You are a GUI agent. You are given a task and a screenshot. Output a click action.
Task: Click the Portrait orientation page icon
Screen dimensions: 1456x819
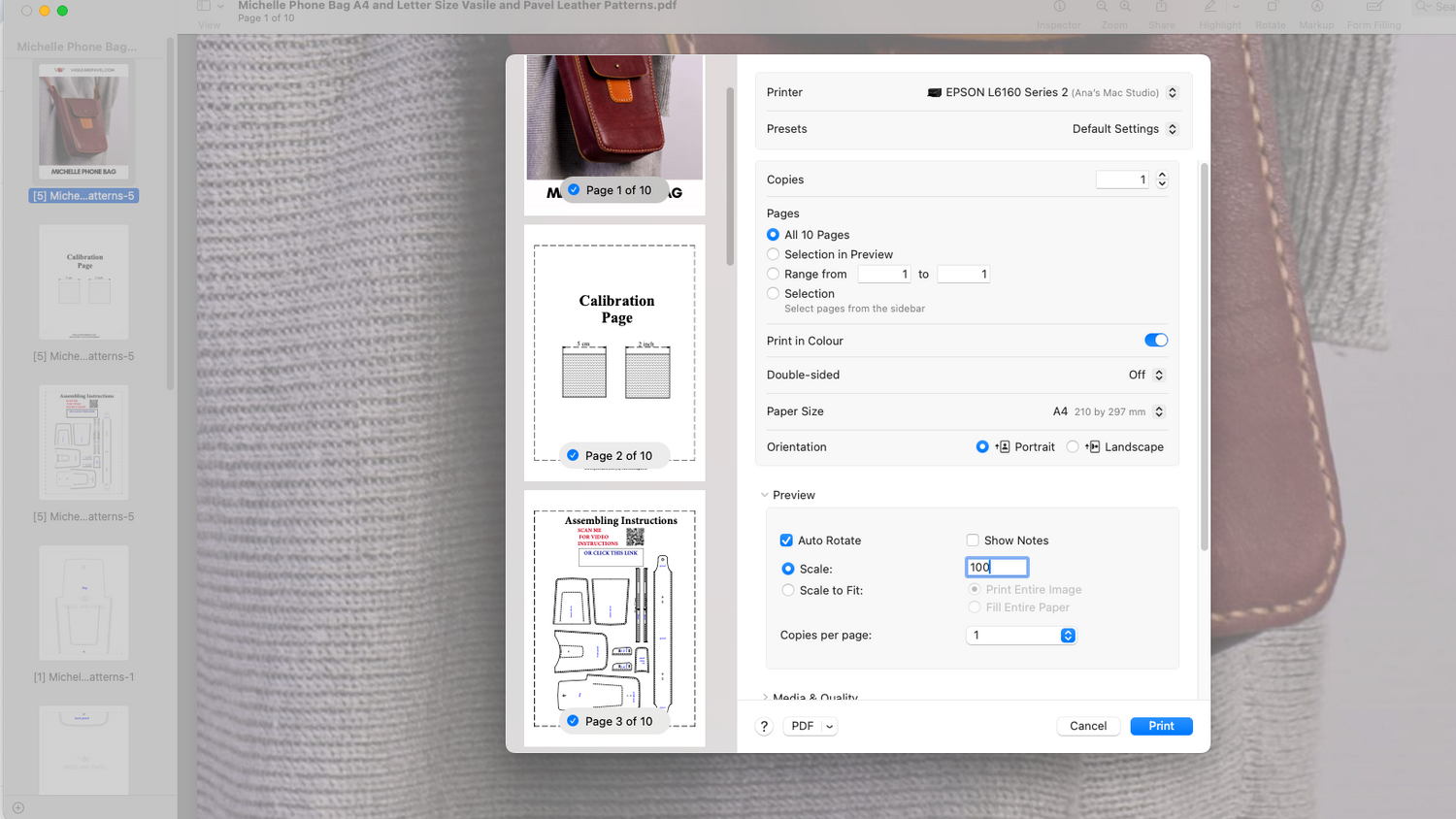1003,446
